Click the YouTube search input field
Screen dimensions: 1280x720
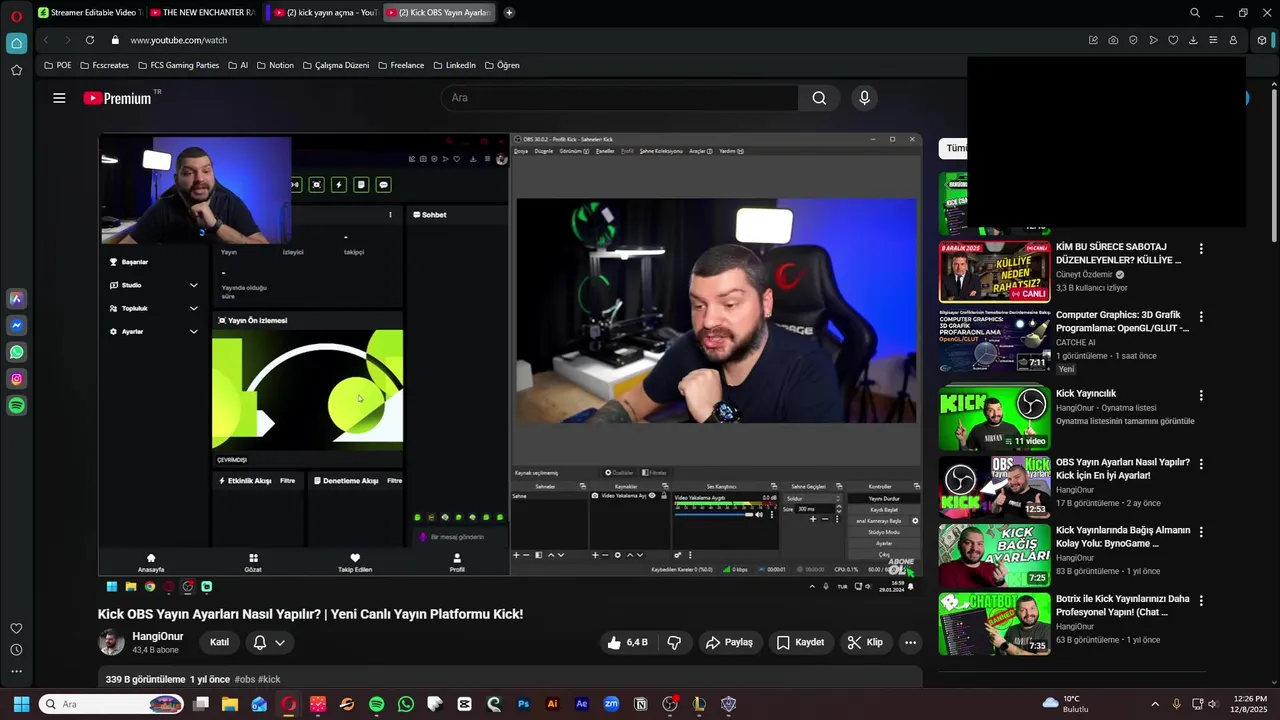tap(619, 98)
